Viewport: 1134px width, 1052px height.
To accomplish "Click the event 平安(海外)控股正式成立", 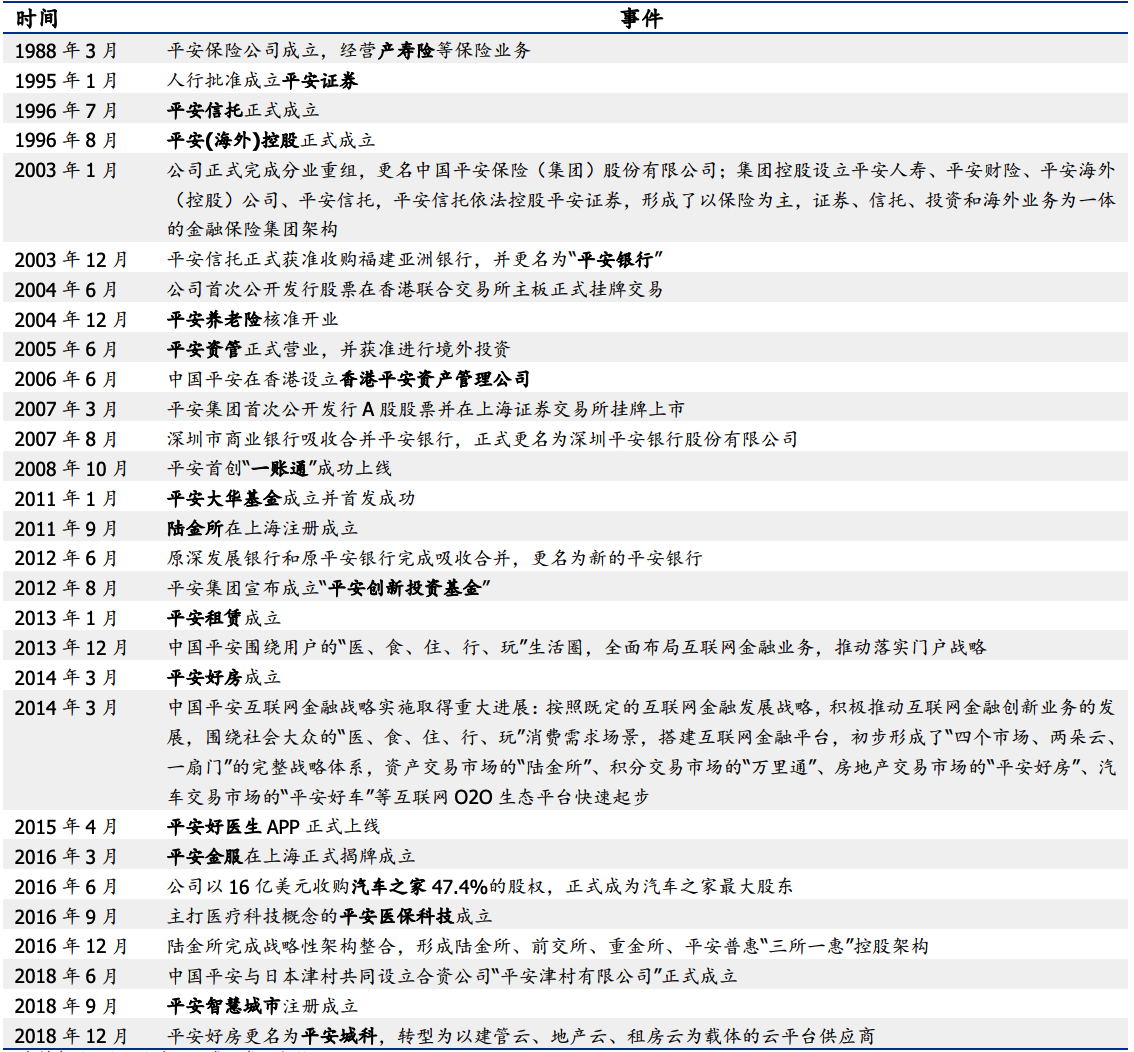I will tap(271, 140).
